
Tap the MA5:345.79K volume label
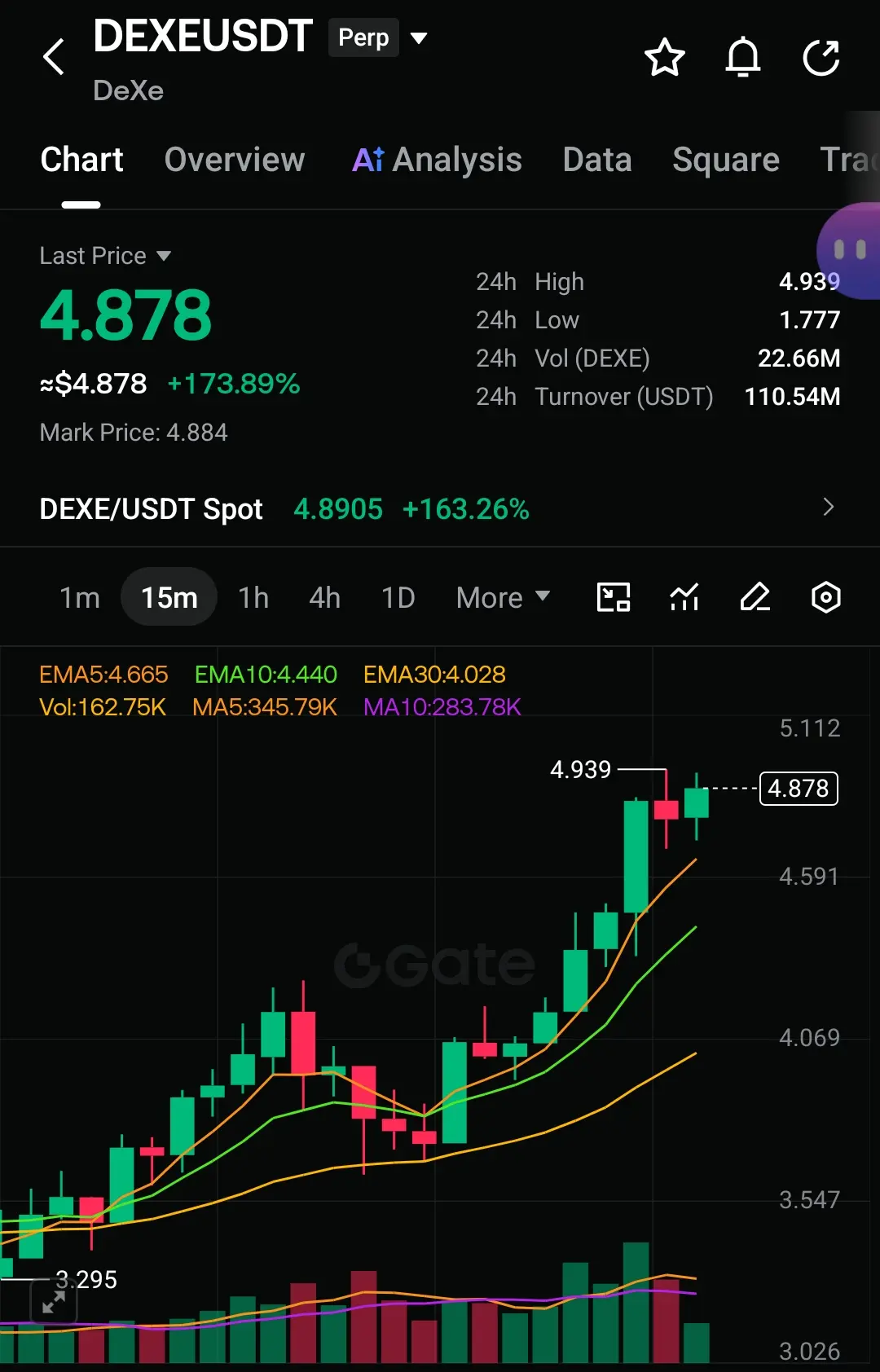tap(265, 707)
